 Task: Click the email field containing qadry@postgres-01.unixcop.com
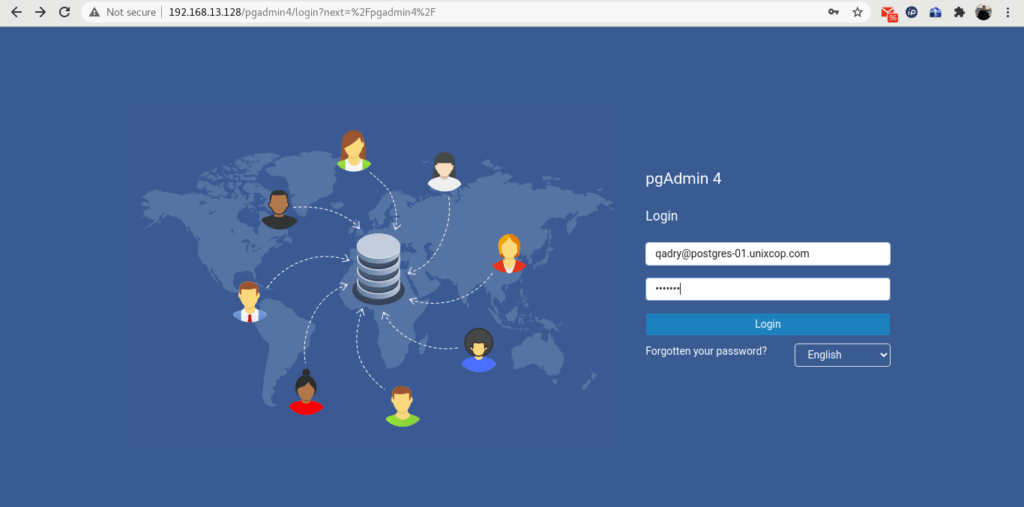point(767,254)
